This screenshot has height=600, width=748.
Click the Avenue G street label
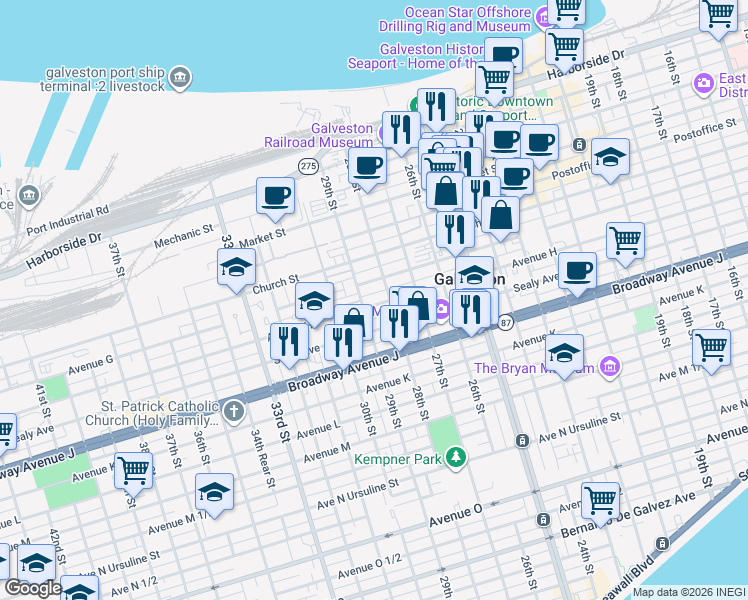[x=91, y=365]
